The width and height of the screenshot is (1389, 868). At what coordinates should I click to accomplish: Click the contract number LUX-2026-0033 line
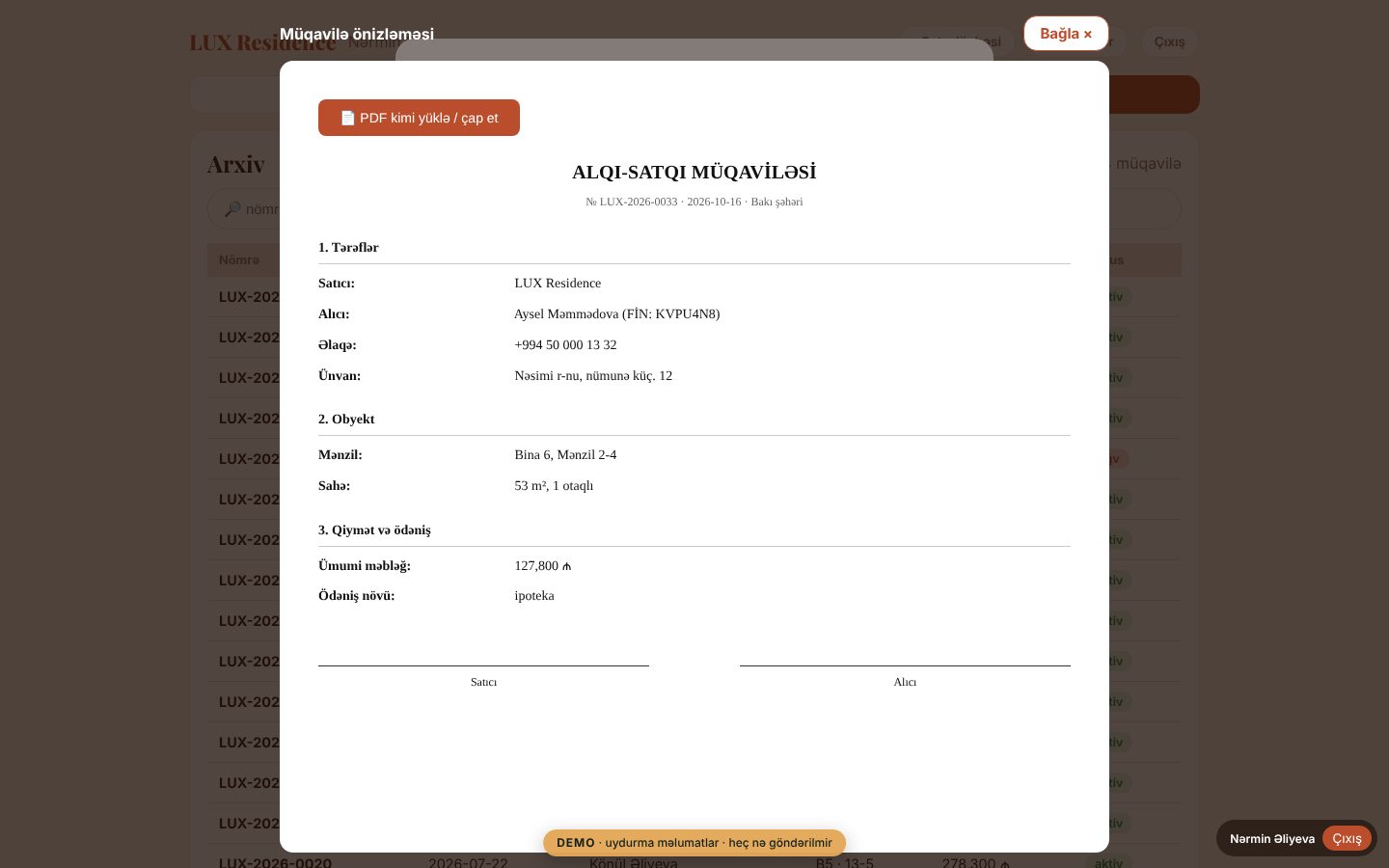click(x=694, y=202)
